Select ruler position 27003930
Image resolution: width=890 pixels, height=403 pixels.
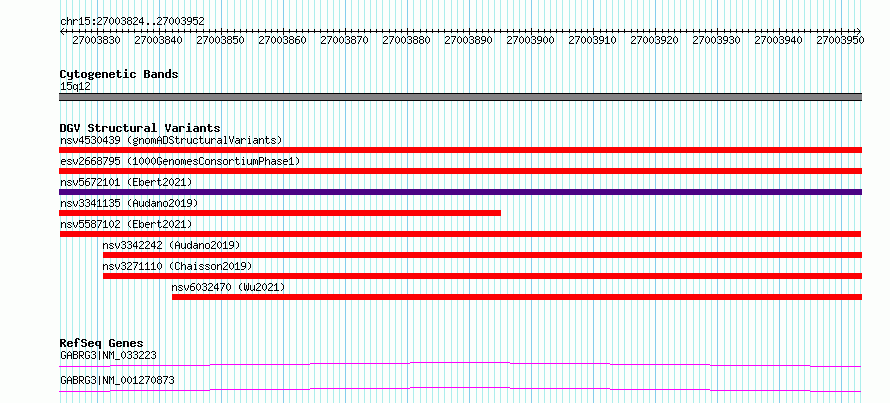coord(716,40)
